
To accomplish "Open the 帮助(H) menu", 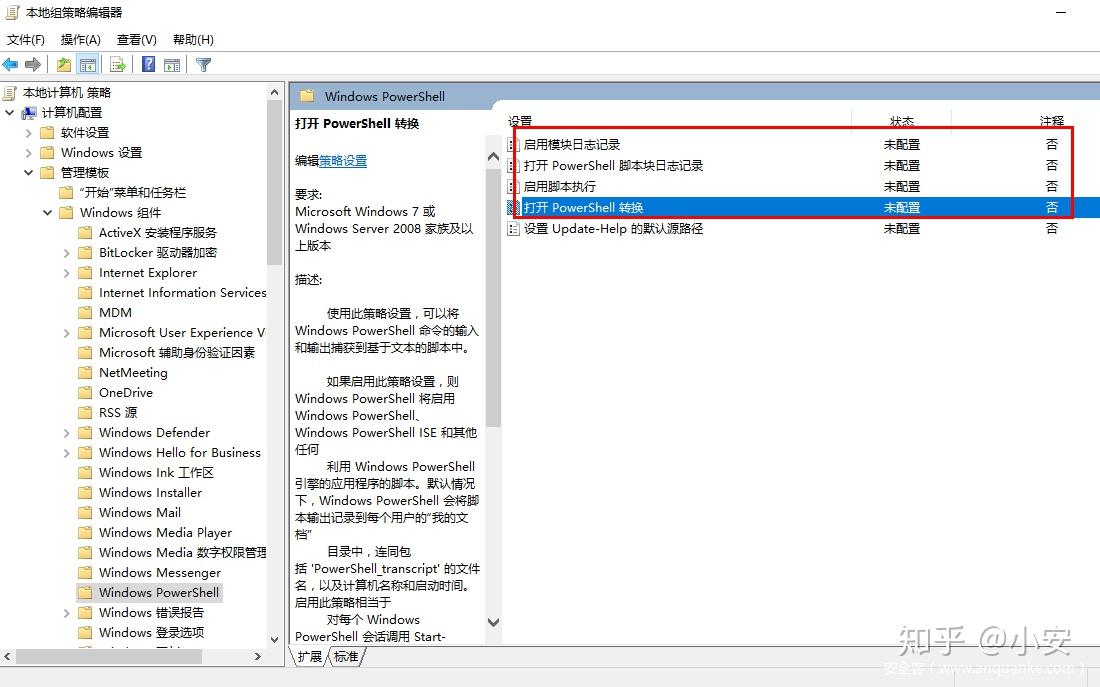I will (x=194, y=40).
